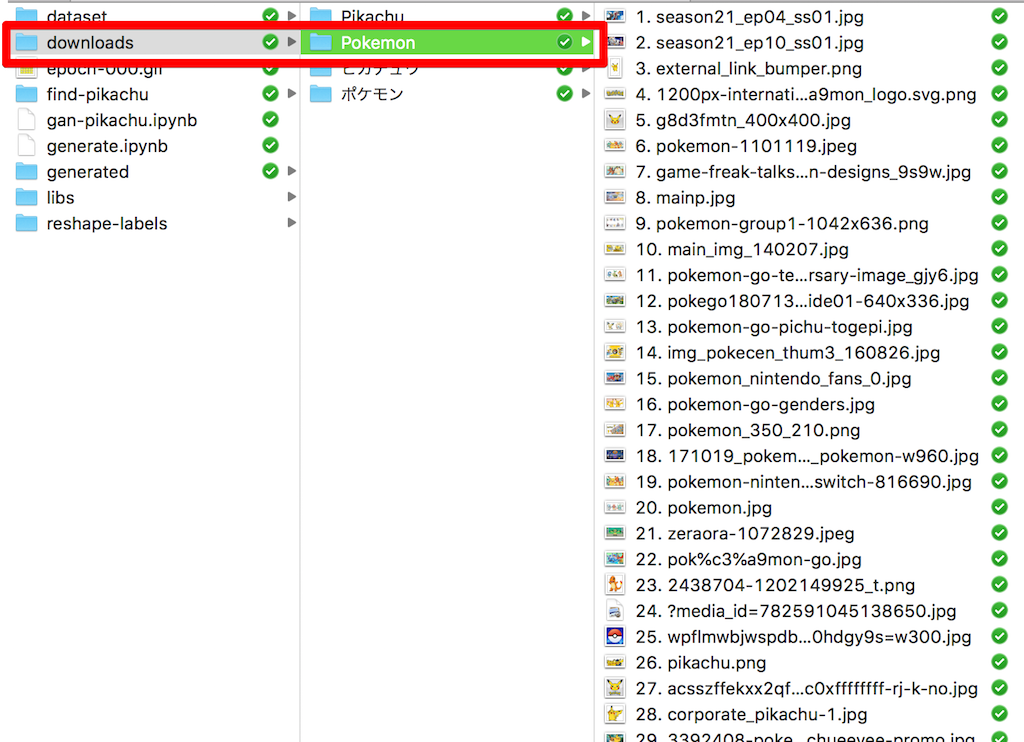Image resolution: width=1024 pixels, height=742 pixels.
Task: Expand the libs folder arrow
Action: tap(291, 197)
